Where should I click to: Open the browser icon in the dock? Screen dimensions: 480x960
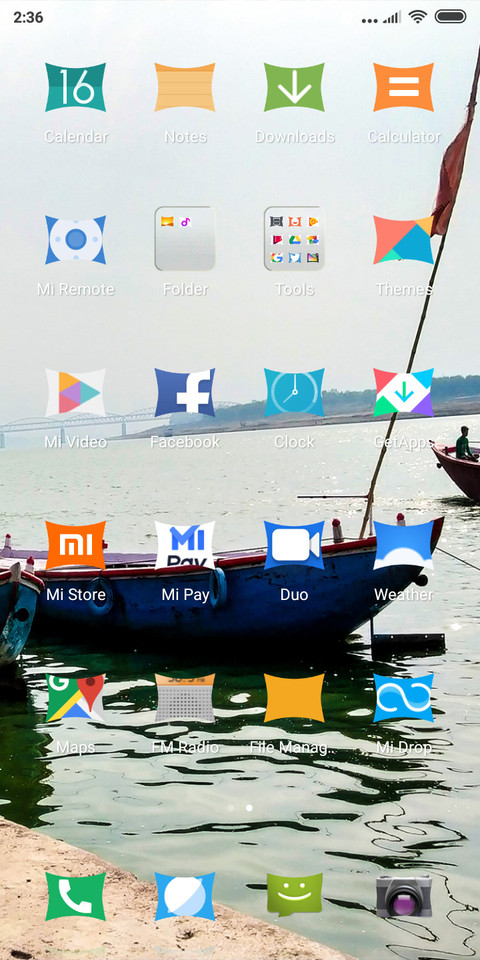coord(185,896)
